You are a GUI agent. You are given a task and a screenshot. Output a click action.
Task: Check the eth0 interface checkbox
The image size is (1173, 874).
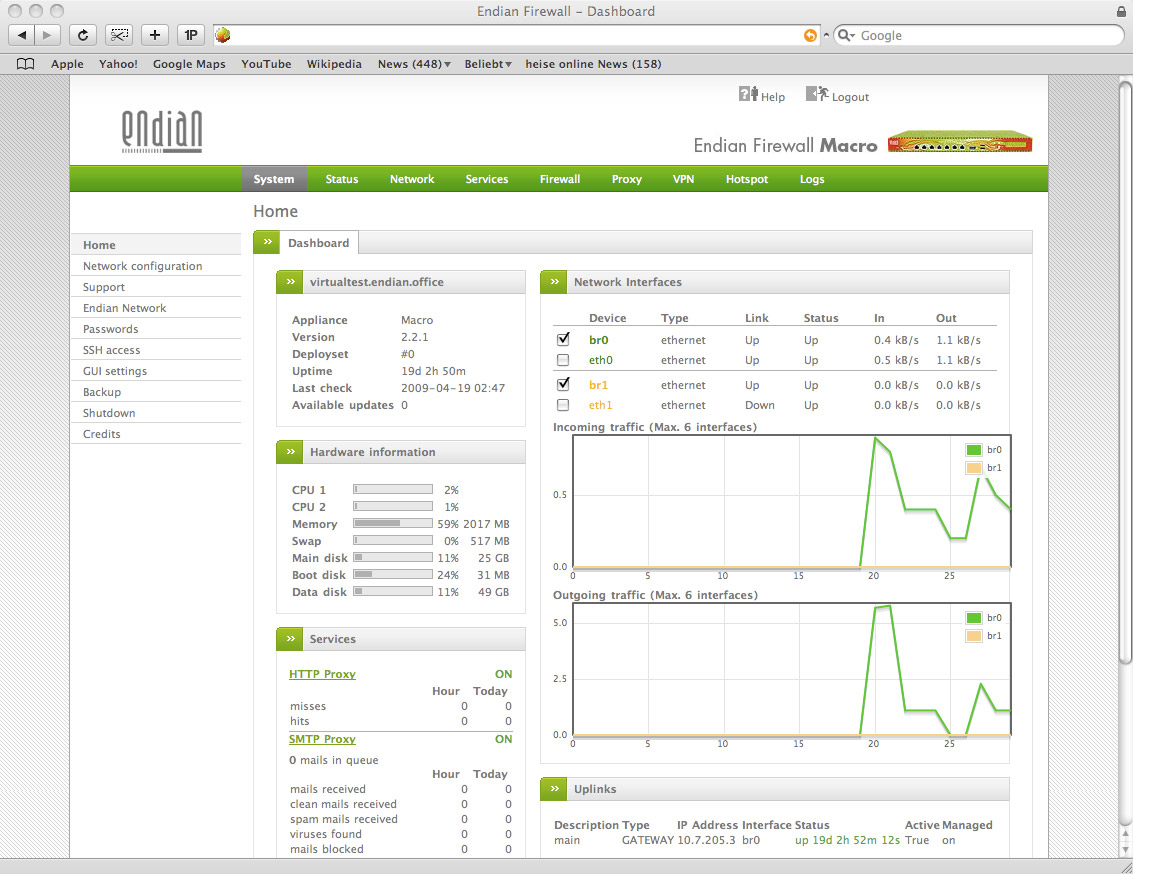[563, 360]
